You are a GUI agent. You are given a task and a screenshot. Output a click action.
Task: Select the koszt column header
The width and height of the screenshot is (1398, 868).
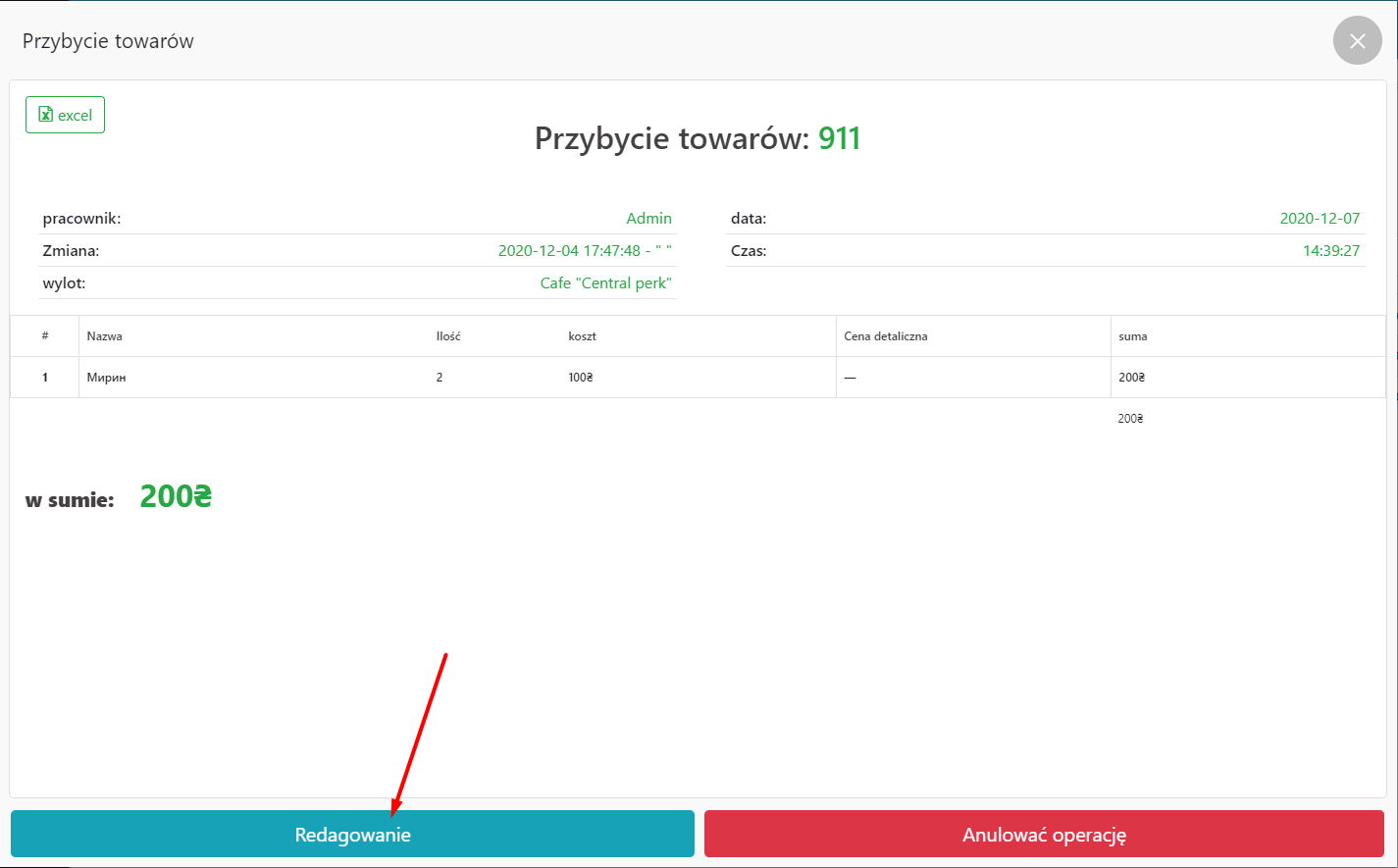(x=582, y=336)
